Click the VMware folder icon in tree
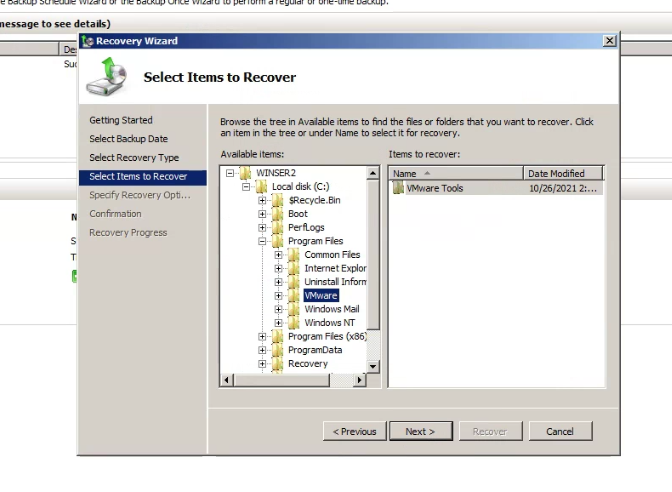This screenshot has width=672, height=492. [x=294, y=296]
